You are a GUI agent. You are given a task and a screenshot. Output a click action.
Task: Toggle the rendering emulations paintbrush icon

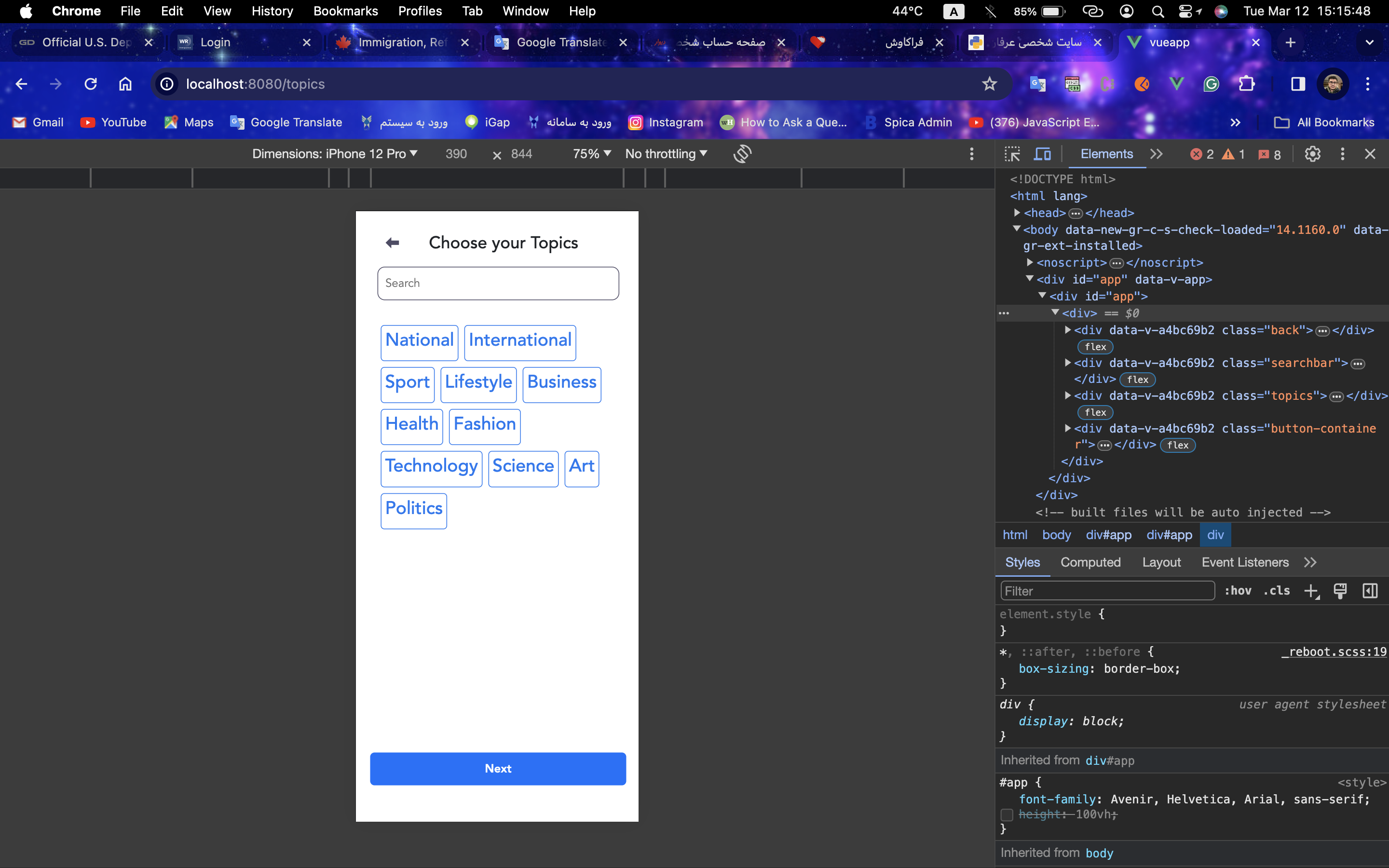(x=1340, y=591)
